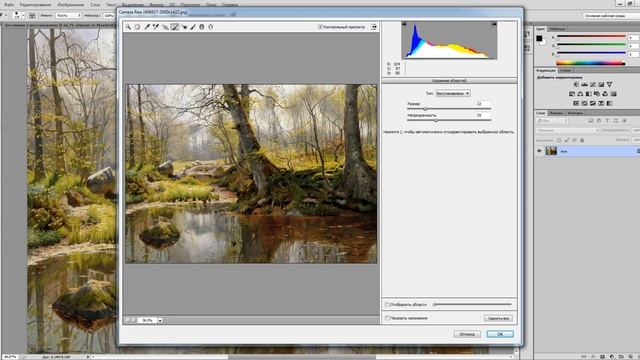640x360 pixels.
Task: Filter layers by pixel layers icon
Action: pyautogui.click(x=590, y=121)
